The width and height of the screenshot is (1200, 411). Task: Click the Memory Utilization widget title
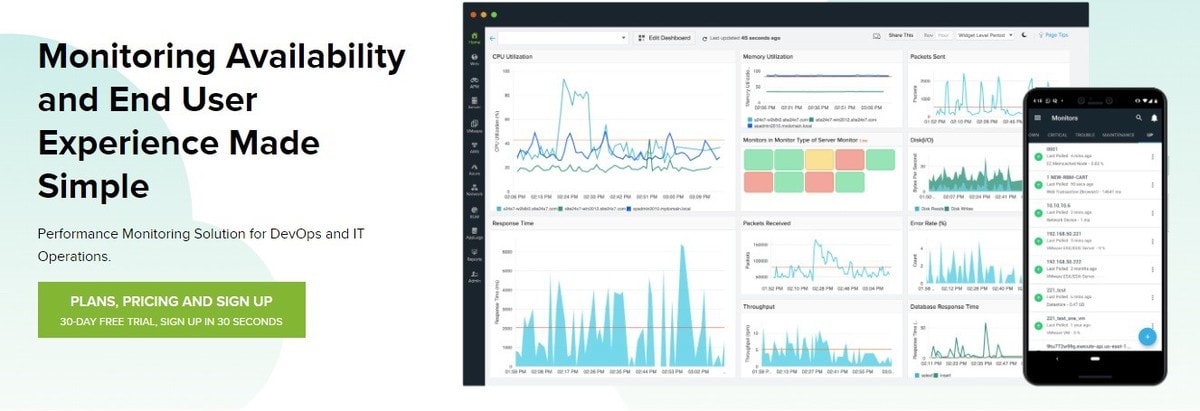coord(768,57)
